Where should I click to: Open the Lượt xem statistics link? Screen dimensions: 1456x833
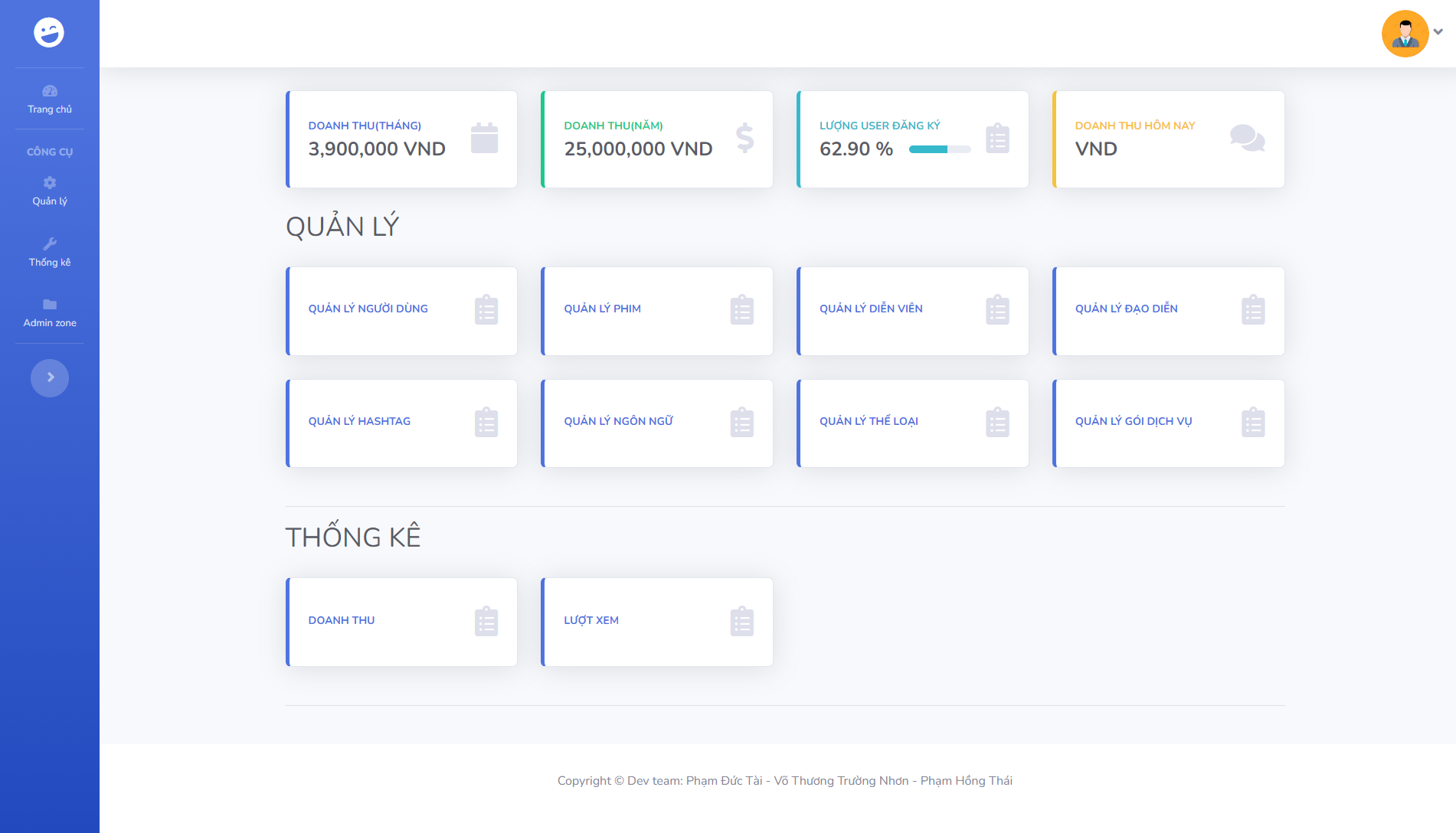click(591, 620)
